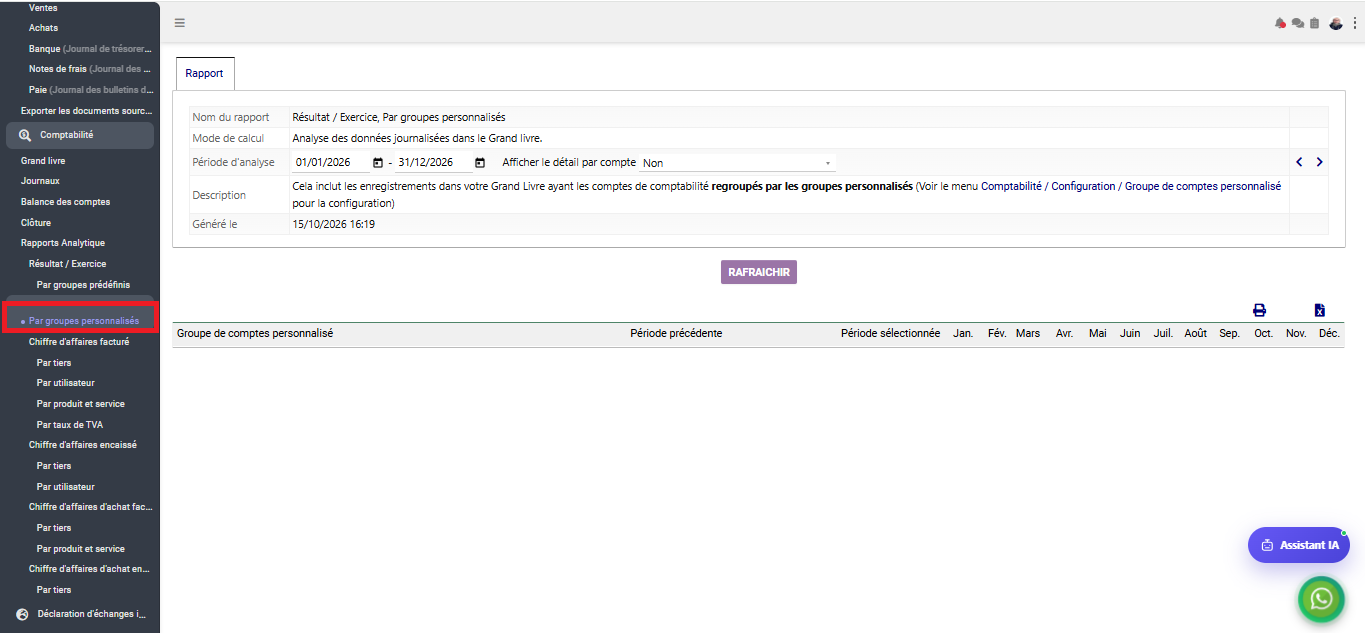Open Grand livre in sidebar
The height and width of the screenshot is (633, 1365).
pos(43,161)
